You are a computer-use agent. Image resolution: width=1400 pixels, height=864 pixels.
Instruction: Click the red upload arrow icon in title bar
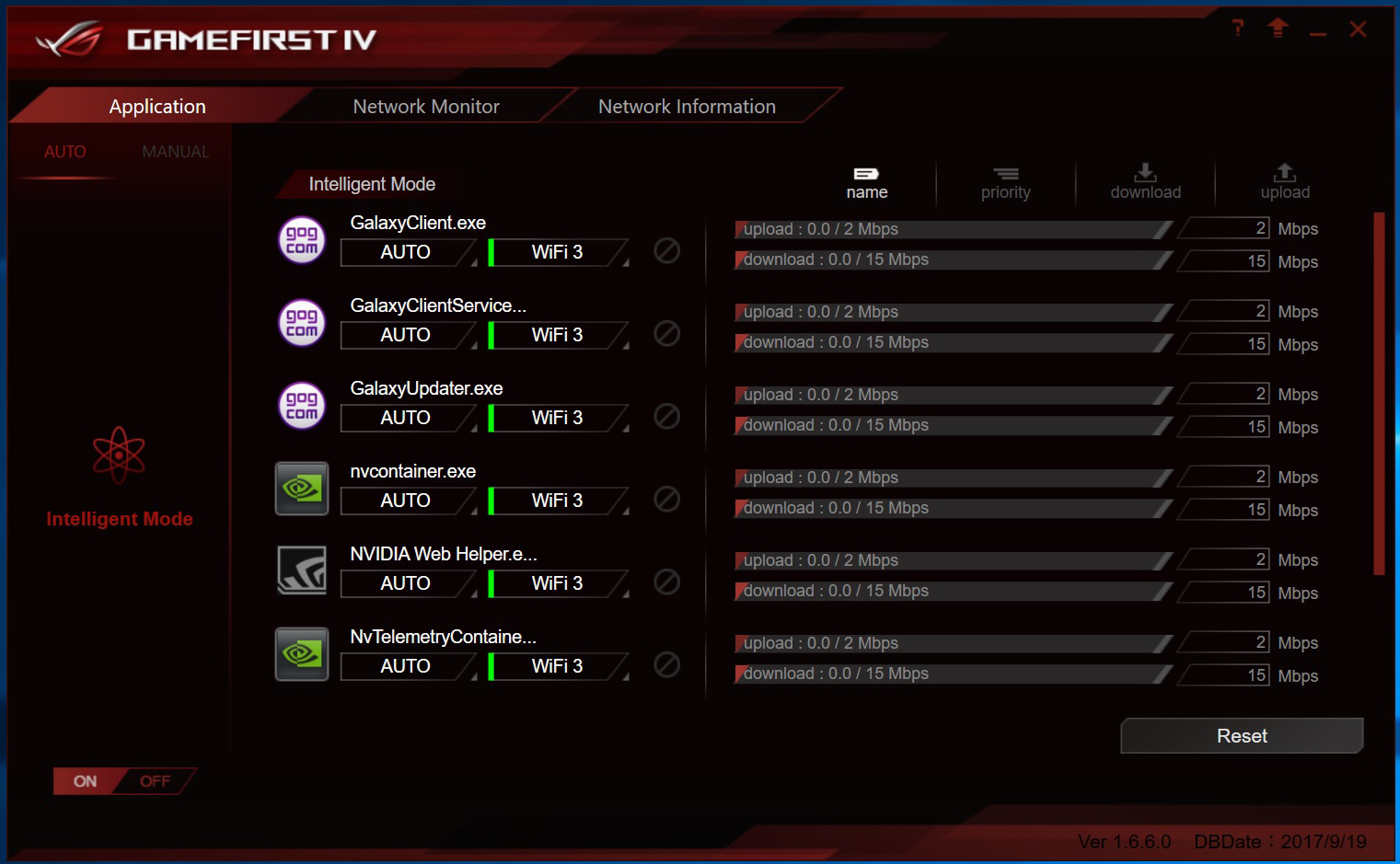coord(1278,28)
